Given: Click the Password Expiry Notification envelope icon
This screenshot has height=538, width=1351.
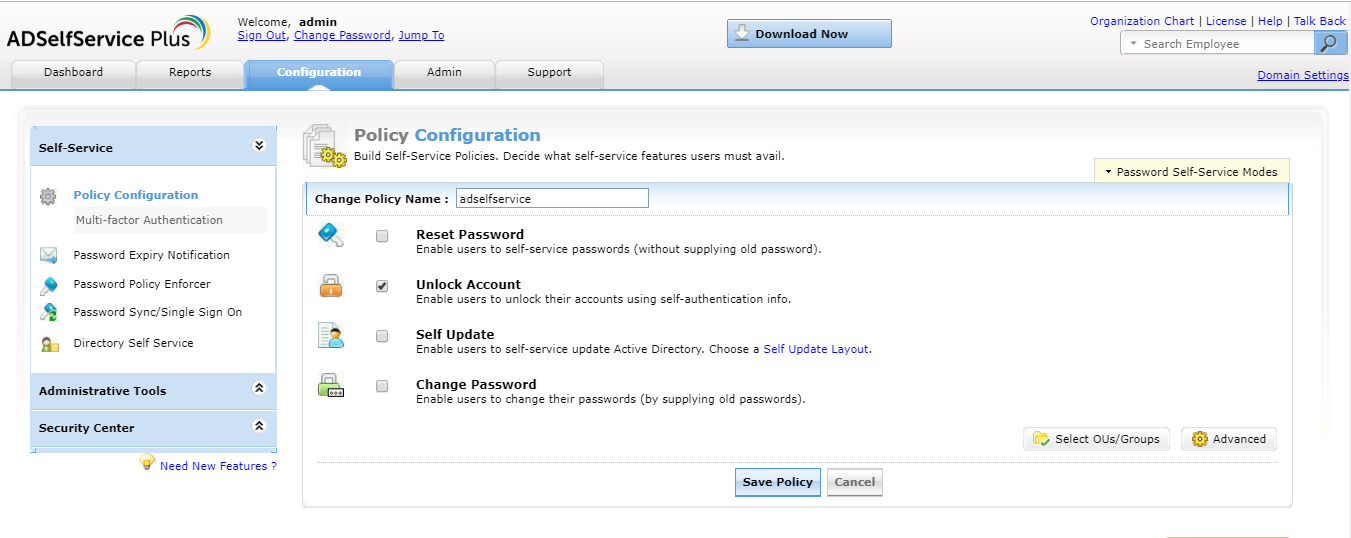Looking at the screenshot, I should (x=49, y=255).
